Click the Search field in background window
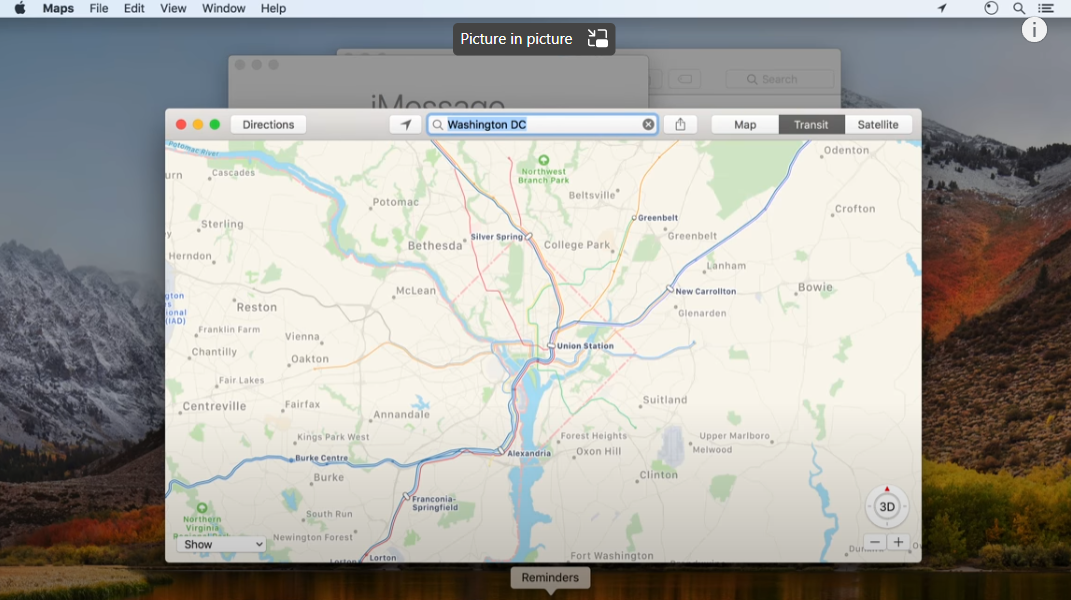Image resolution: width=1071 pixels, height=600 pixels. [779, 79]
